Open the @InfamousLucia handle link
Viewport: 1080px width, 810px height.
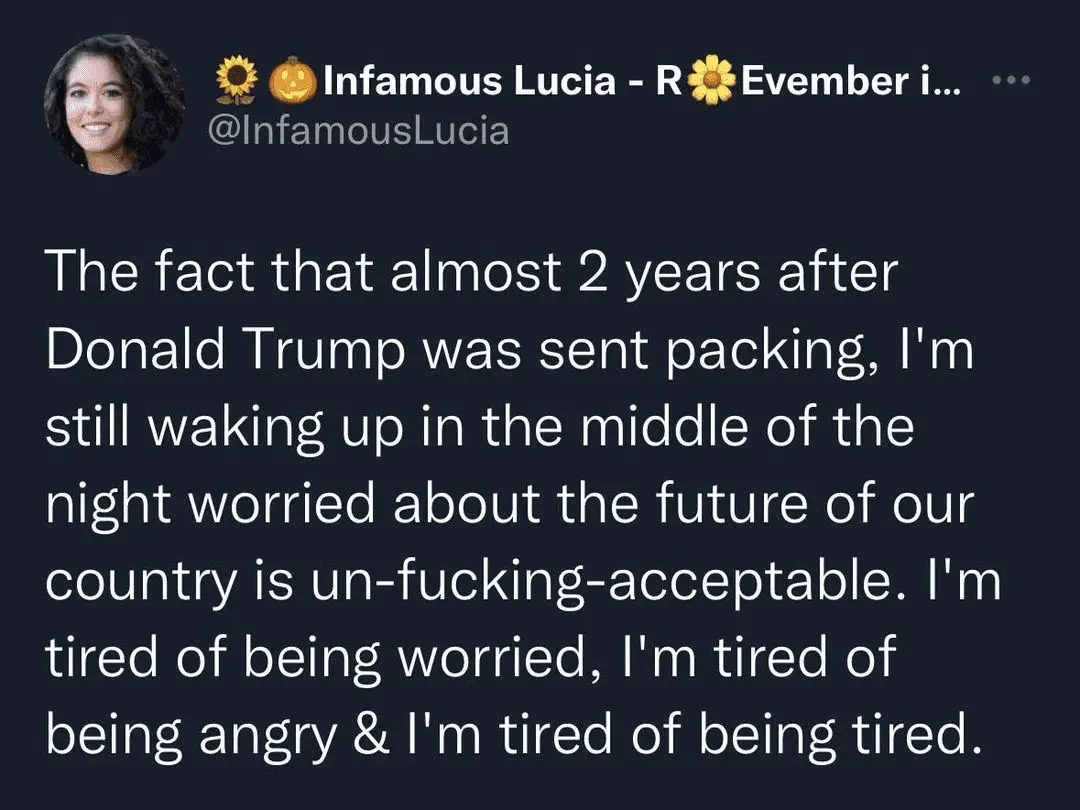[x=356, y=130]
